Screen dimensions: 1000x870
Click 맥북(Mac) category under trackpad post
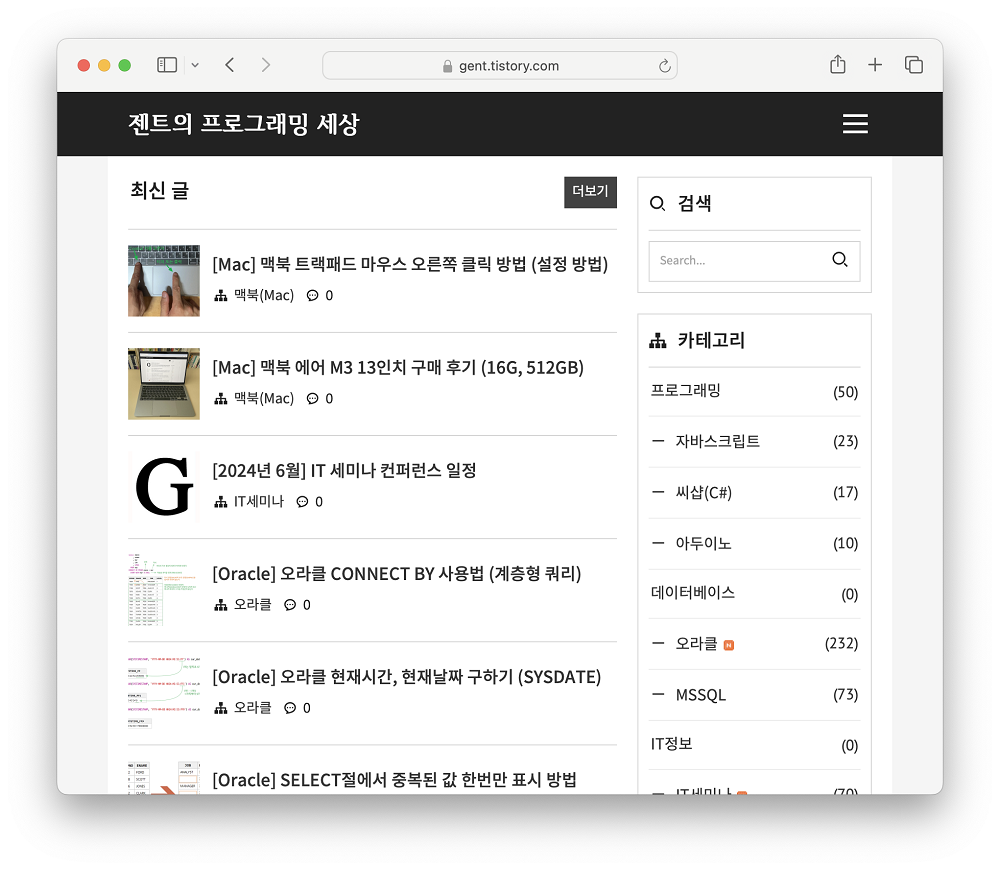[x=264, y=295]
